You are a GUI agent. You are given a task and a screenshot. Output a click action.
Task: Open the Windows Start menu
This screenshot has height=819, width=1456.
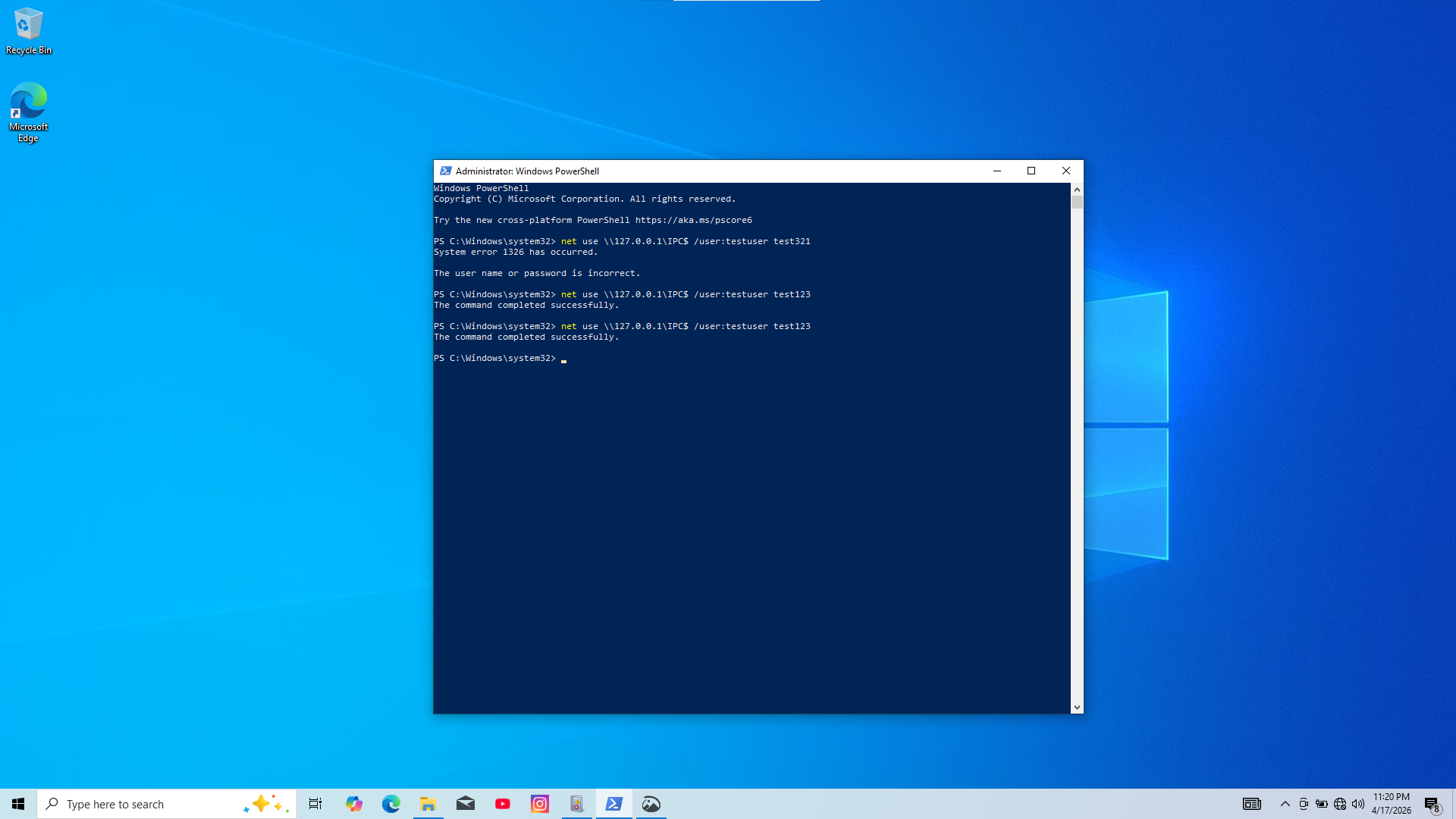(18, 804)
